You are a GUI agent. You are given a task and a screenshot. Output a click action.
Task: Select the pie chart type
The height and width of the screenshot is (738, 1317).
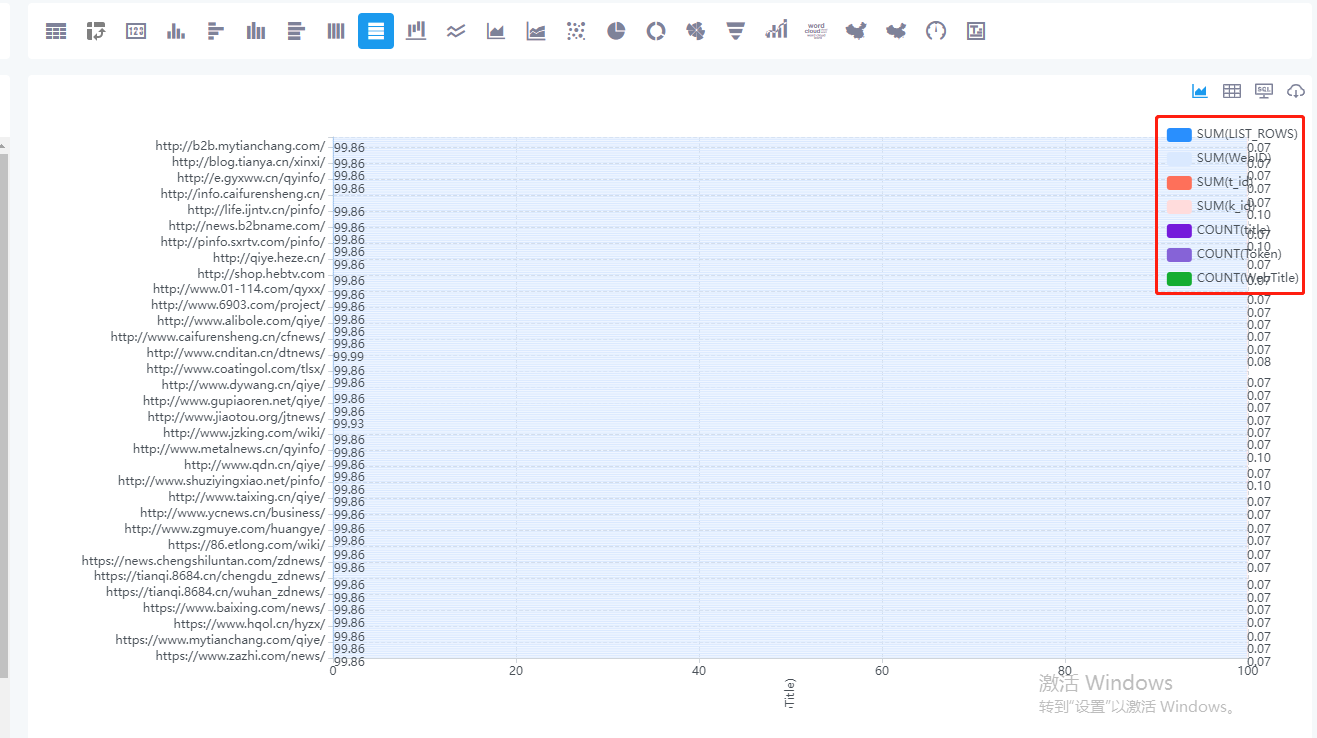(x=615, y=30)
